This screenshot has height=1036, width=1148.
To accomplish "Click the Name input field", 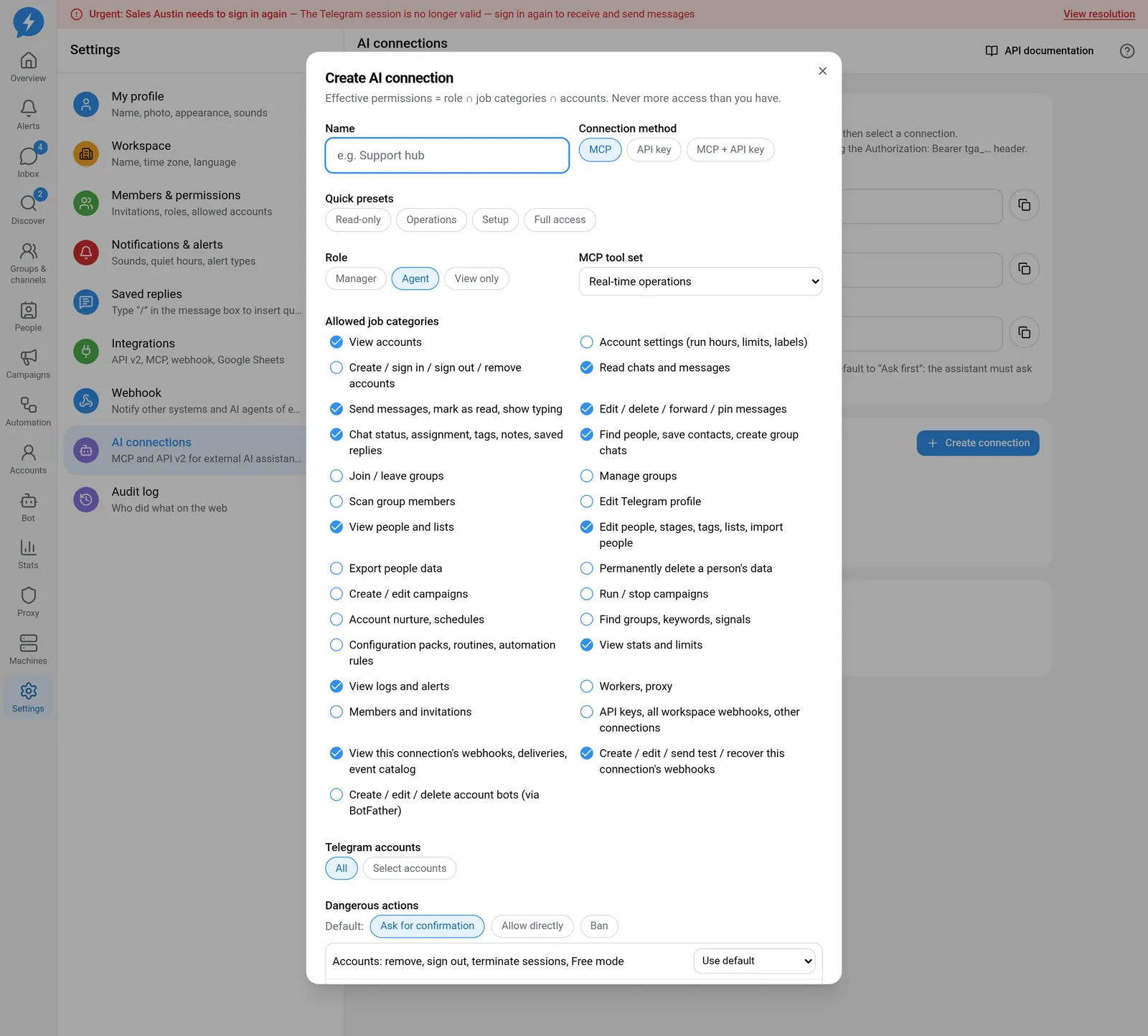I will coord(447,156).
